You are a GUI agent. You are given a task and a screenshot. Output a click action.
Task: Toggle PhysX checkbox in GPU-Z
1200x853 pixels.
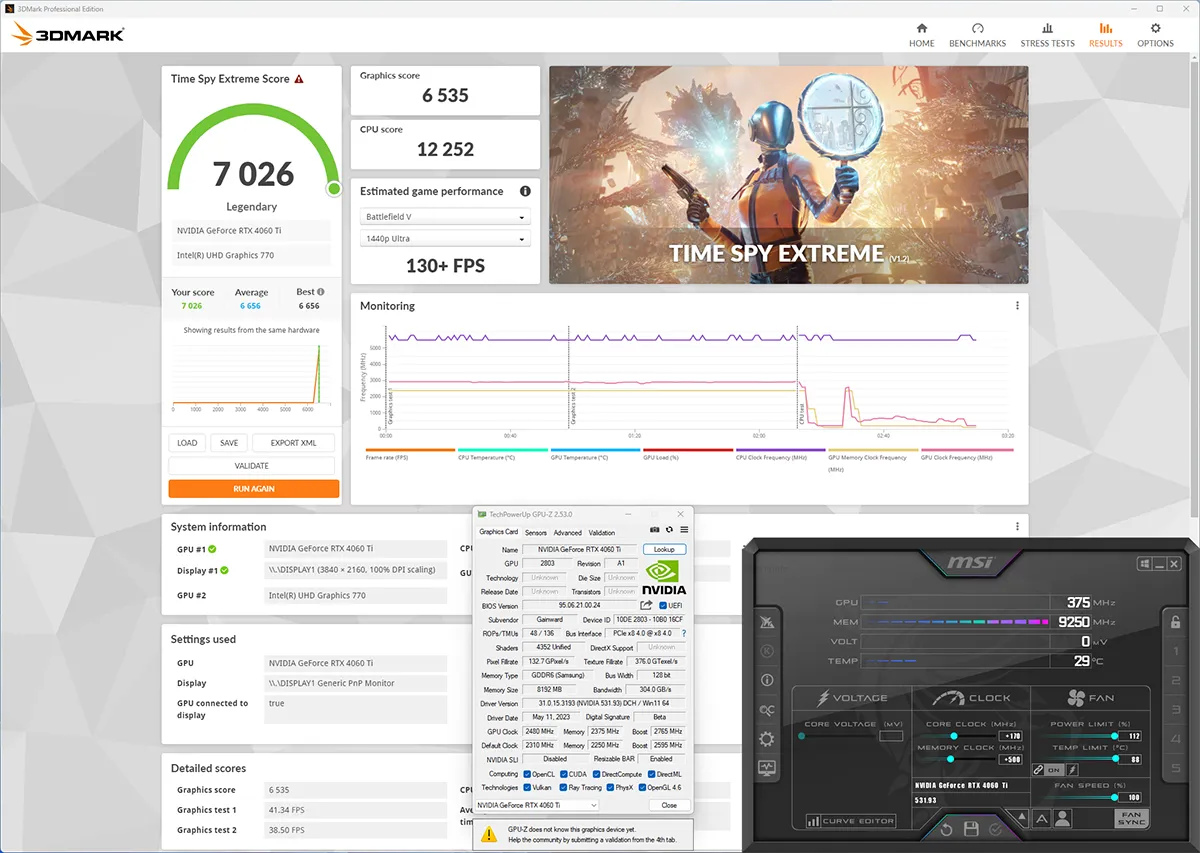[x=610, y=787]
